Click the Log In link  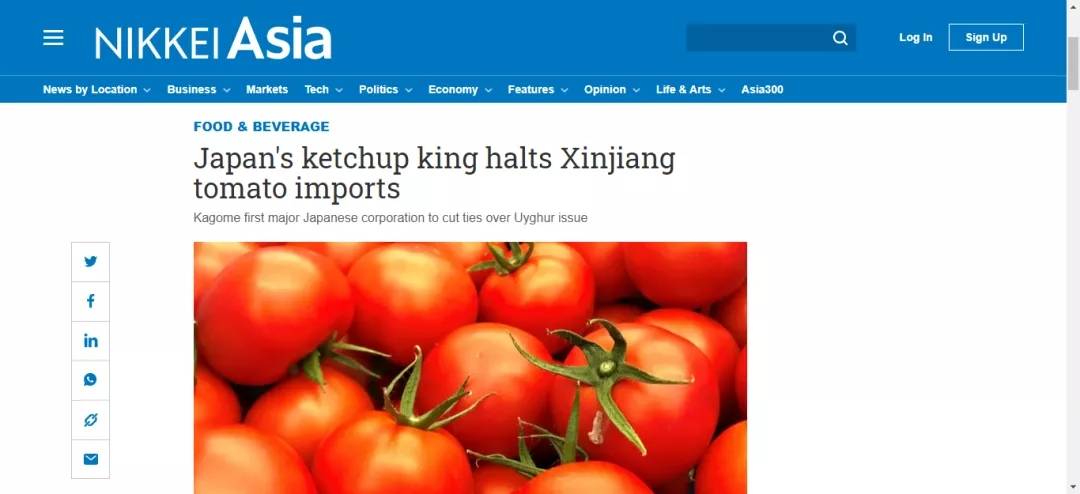915,37
